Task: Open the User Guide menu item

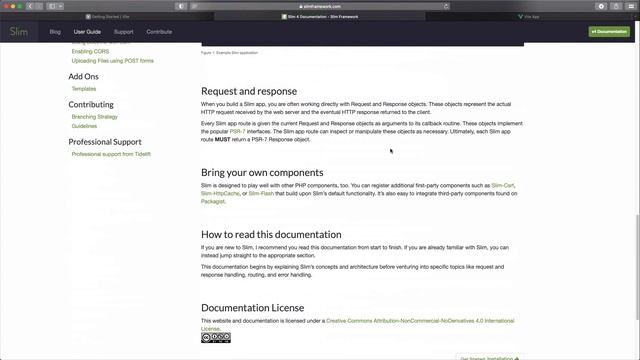Action: (x=87, y=32)
